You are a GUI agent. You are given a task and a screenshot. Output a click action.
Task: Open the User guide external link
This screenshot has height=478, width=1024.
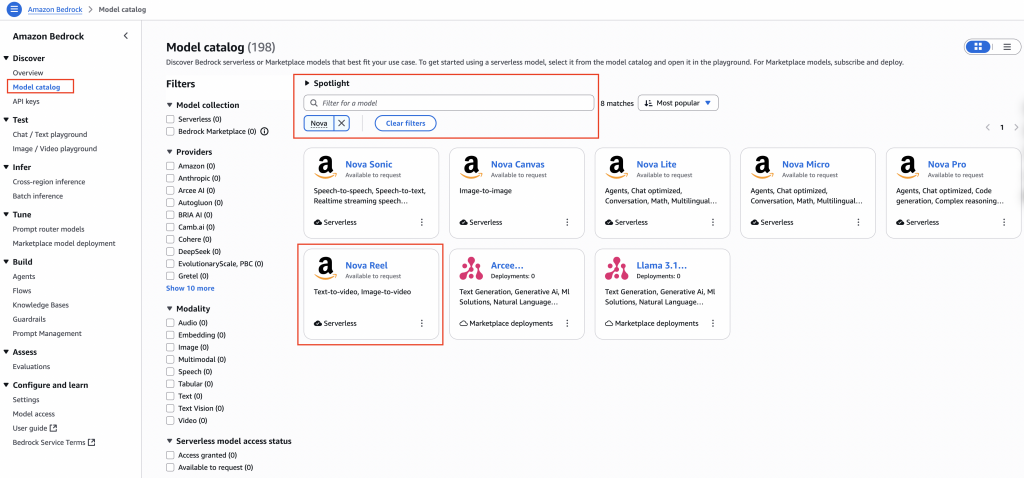(x=35, y=428)
